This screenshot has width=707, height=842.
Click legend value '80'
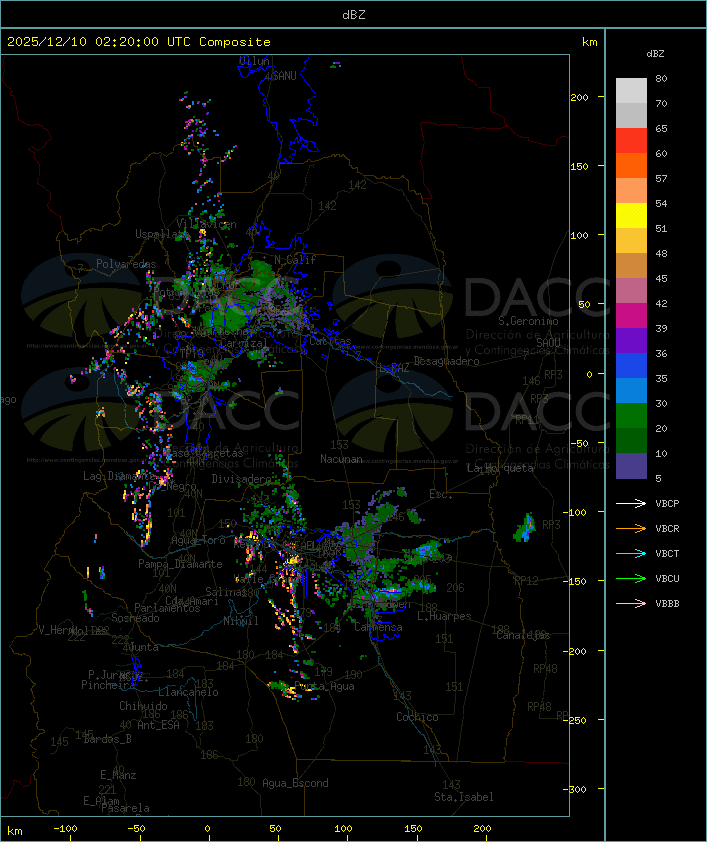661,78
